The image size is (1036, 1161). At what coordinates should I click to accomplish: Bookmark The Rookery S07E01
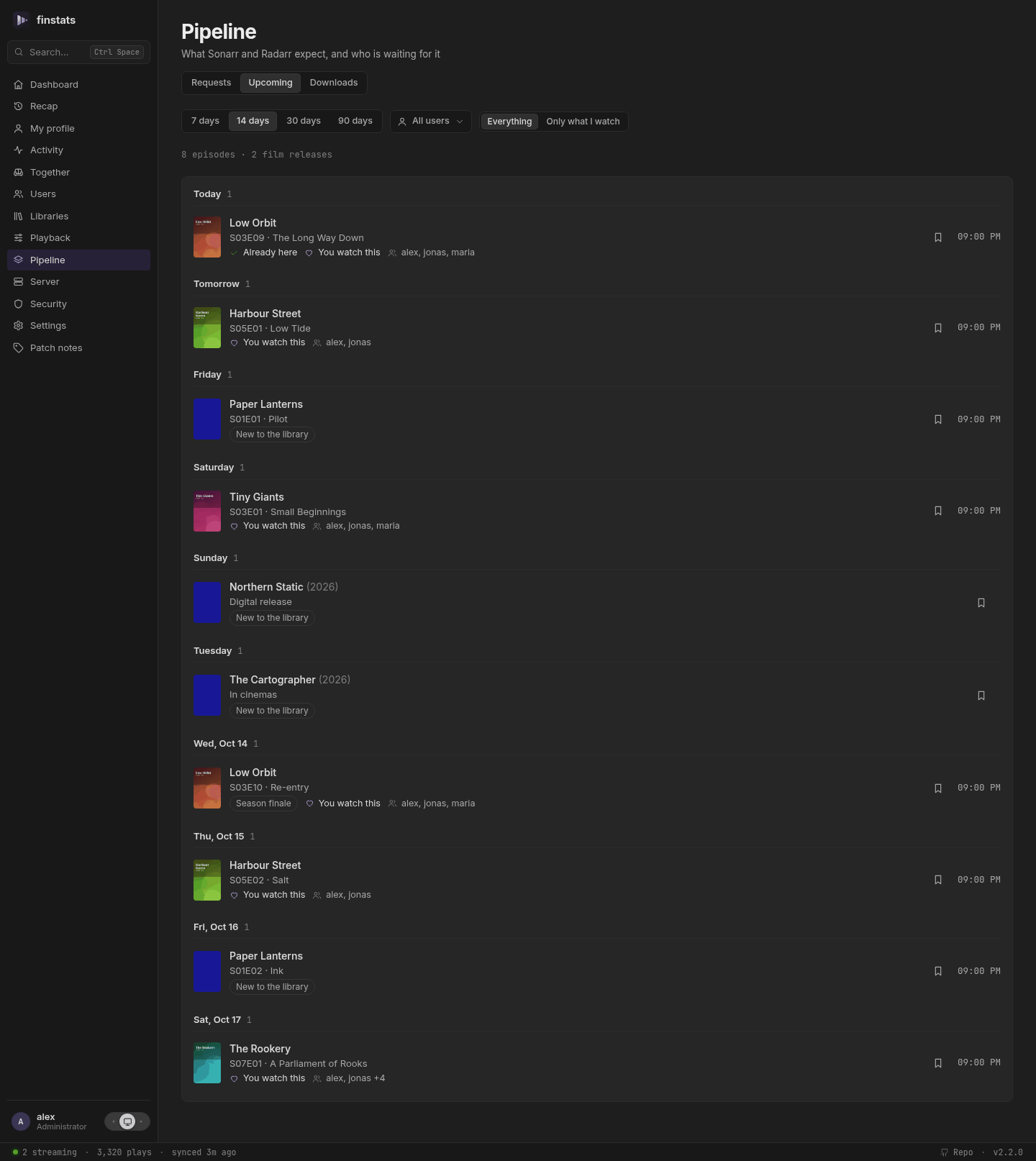(x=938, y=1063)
